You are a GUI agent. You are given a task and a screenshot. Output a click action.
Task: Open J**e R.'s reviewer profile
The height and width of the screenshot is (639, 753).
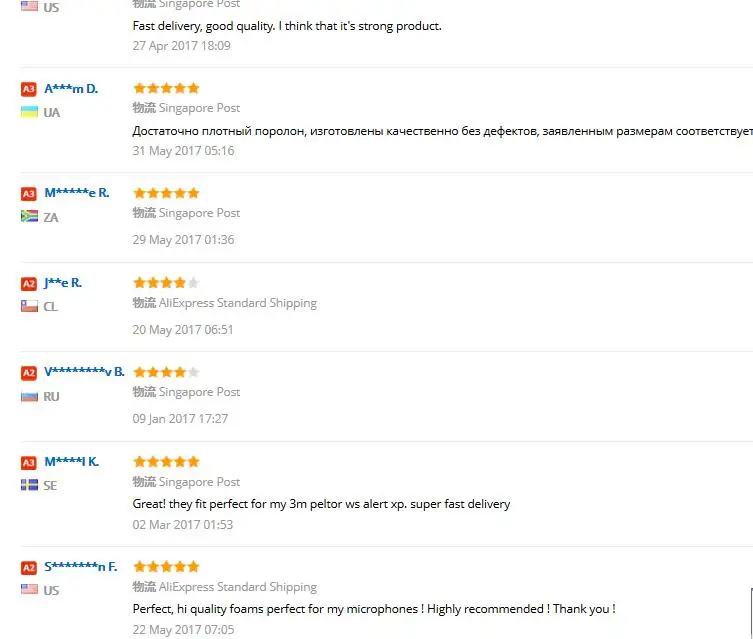pos(63,283)
